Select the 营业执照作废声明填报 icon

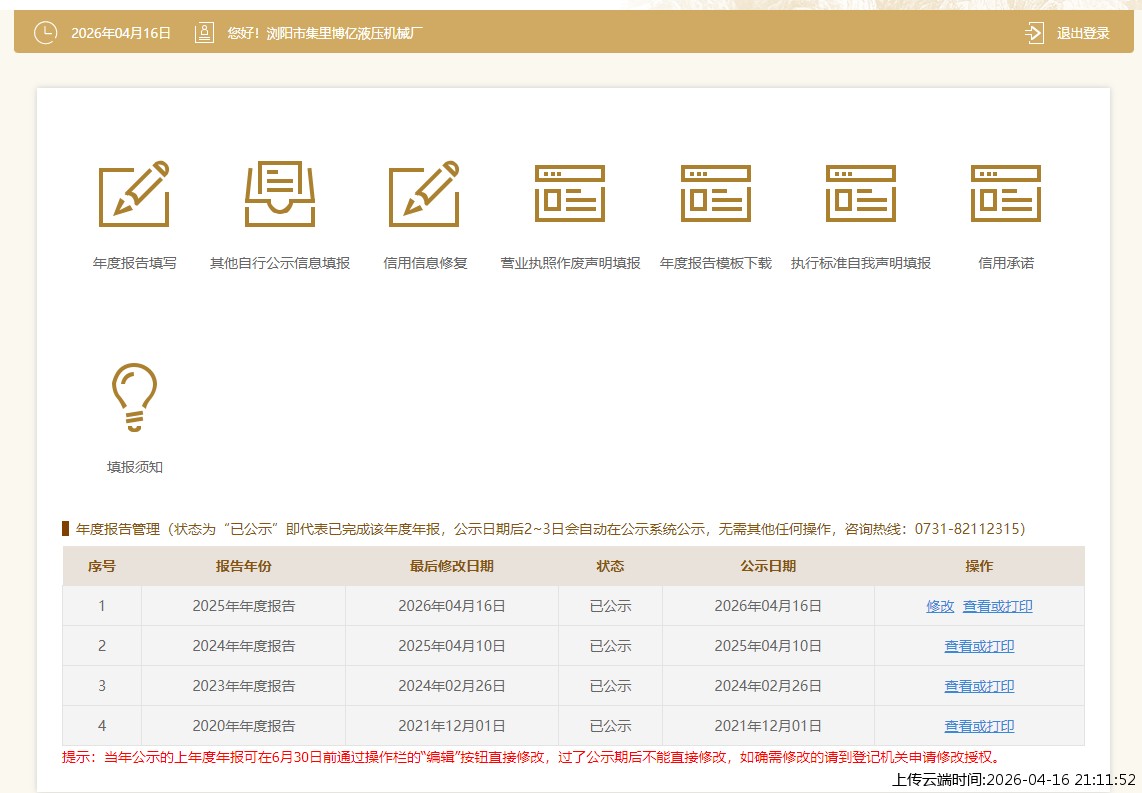click(570, 194)
